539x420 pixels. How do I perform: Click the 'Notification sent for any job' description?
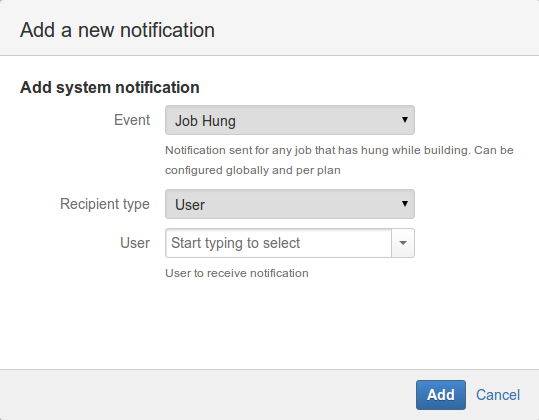339,160
